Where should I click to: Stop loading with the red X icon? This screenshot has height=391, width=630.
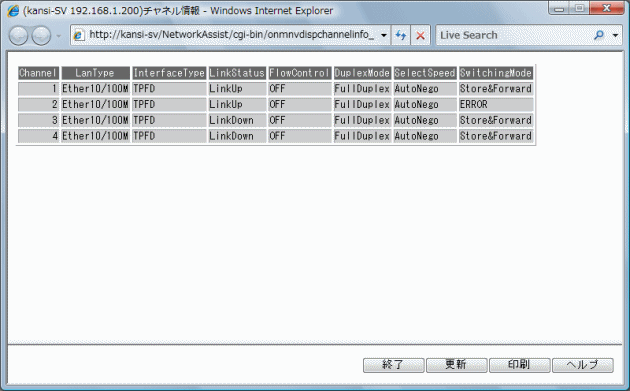click(x=420, y=35)
